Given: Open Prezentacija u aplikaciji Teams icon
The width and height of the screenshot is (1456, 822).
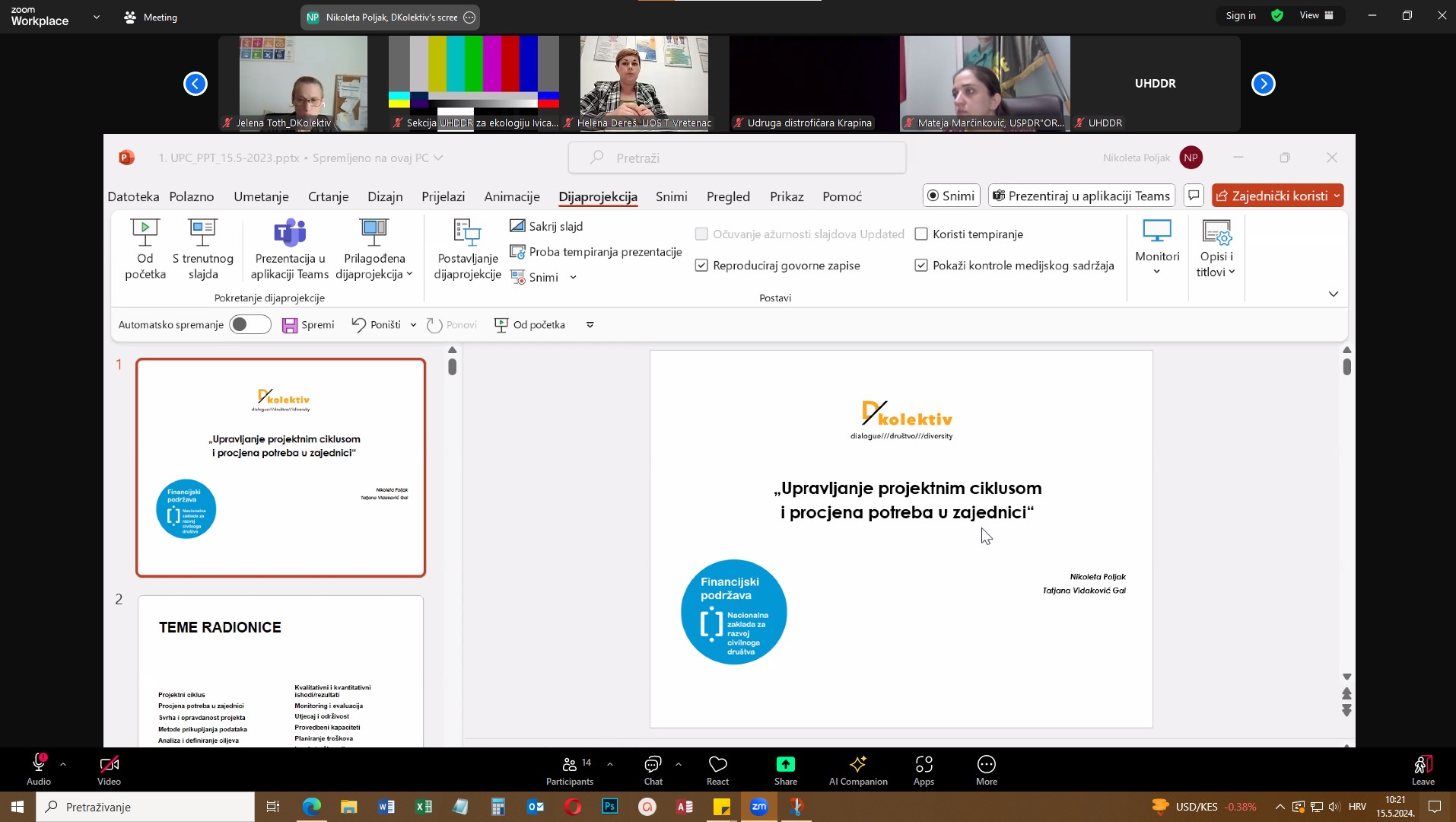Looking at the screenshot, I should point(290,234).
